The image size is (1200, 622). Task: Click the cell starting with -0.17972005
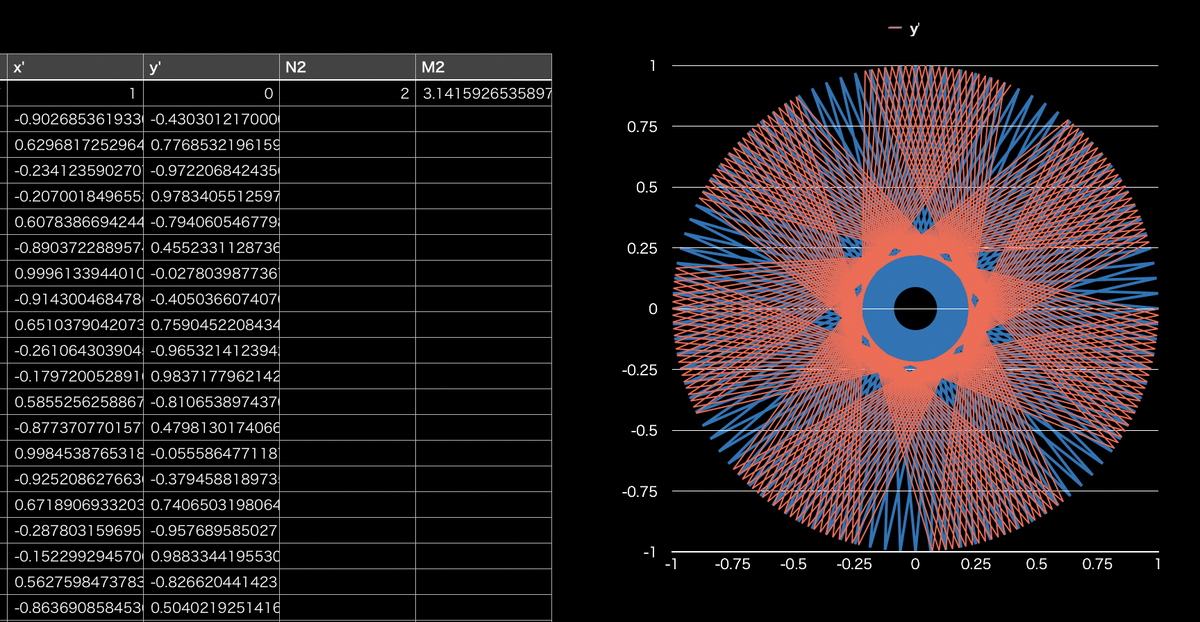[x=76, y=375]
